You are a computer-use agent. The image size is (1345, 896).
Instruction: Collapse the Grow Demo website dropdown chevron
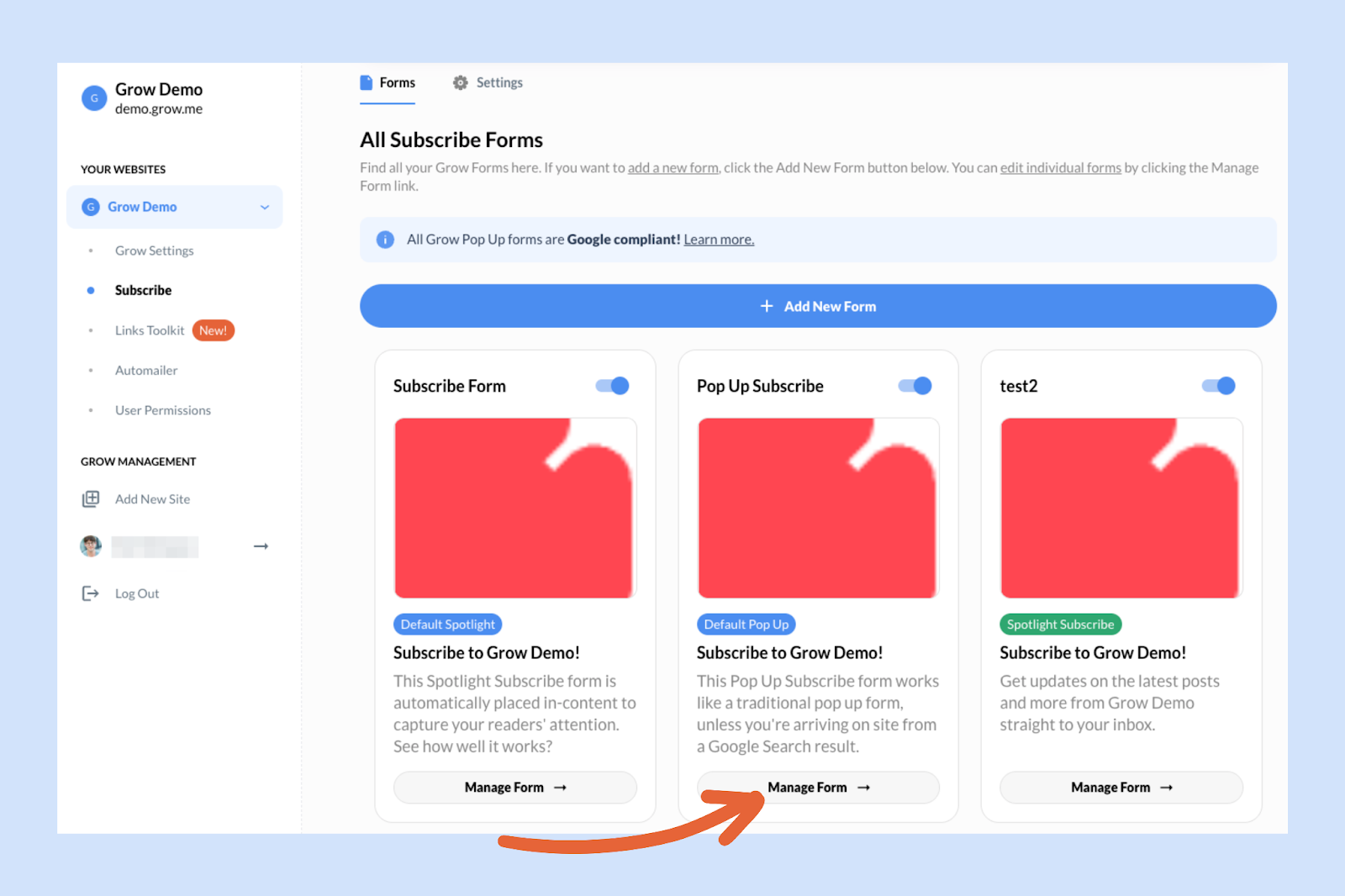pyautogui.click(x=265, y=207)
